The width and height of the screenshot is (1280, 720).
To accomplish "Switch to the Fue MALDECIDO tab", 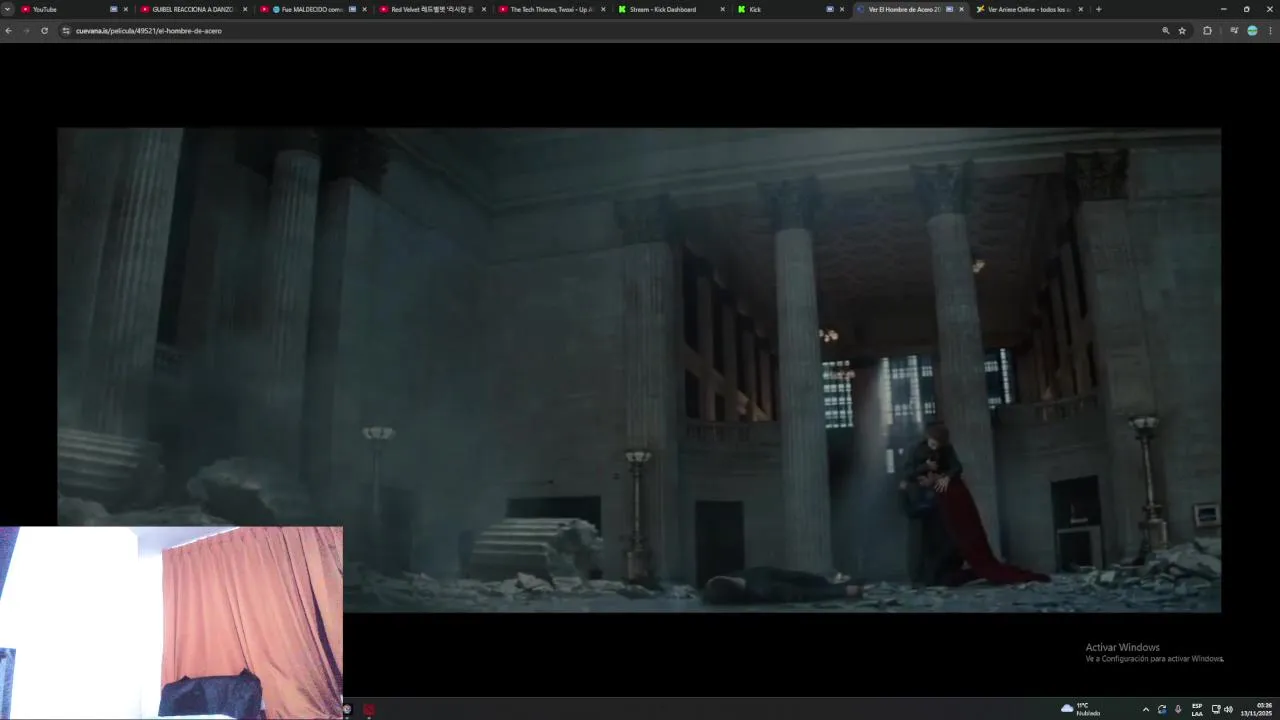I will coord(314,9).
